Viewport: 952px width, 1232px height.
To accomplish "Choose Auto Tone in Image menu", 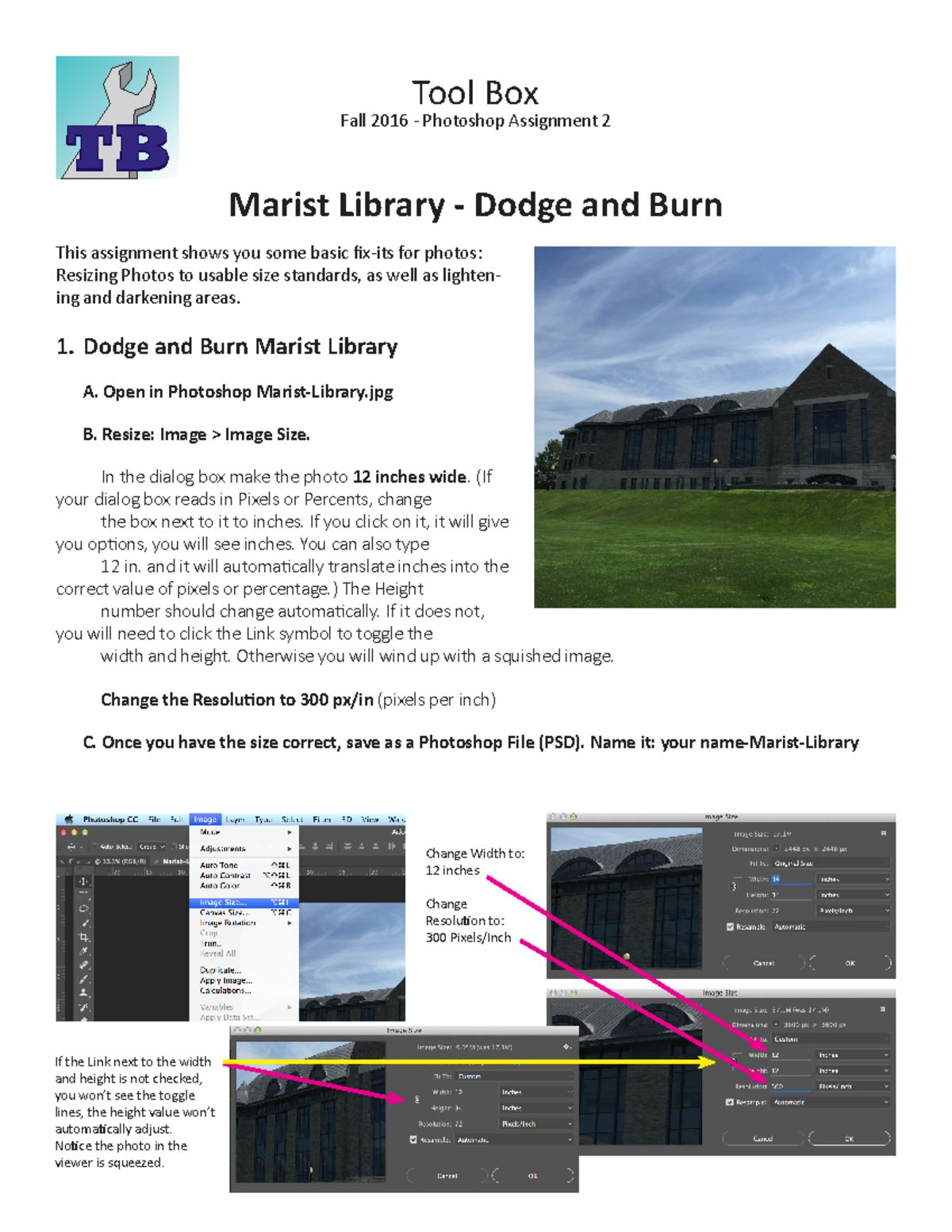I will (244, 865).
